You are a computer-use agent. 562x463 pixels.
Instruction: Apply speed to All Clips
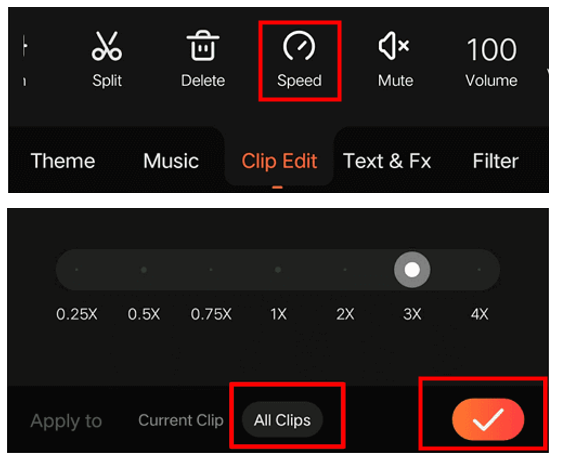coord(282,420)
